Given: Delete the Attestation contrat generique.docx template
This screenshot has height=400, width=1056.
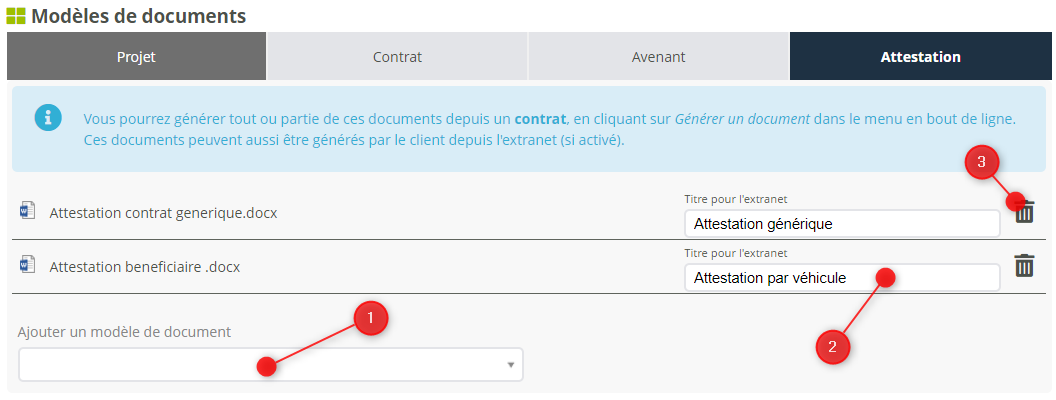Looking at the screenshot, I should pyautogui.click(x=1026, y=213).
